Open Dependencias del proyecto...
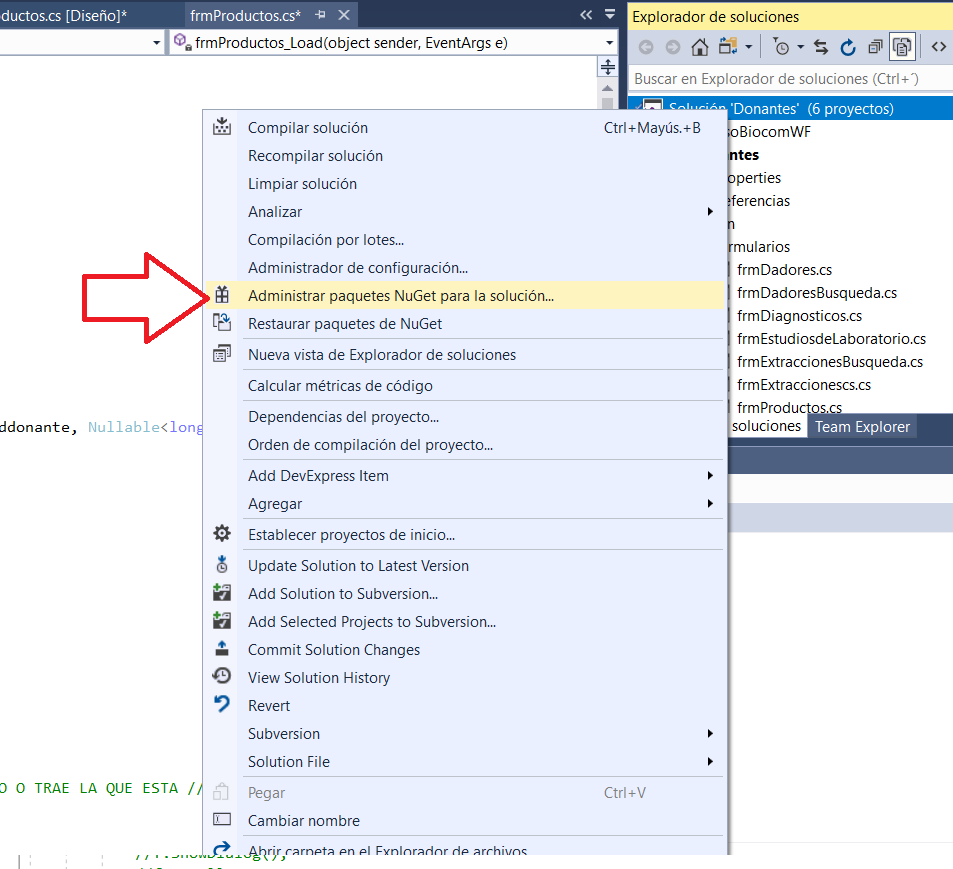This screenshot has width=953, height=869. point(343,417)
